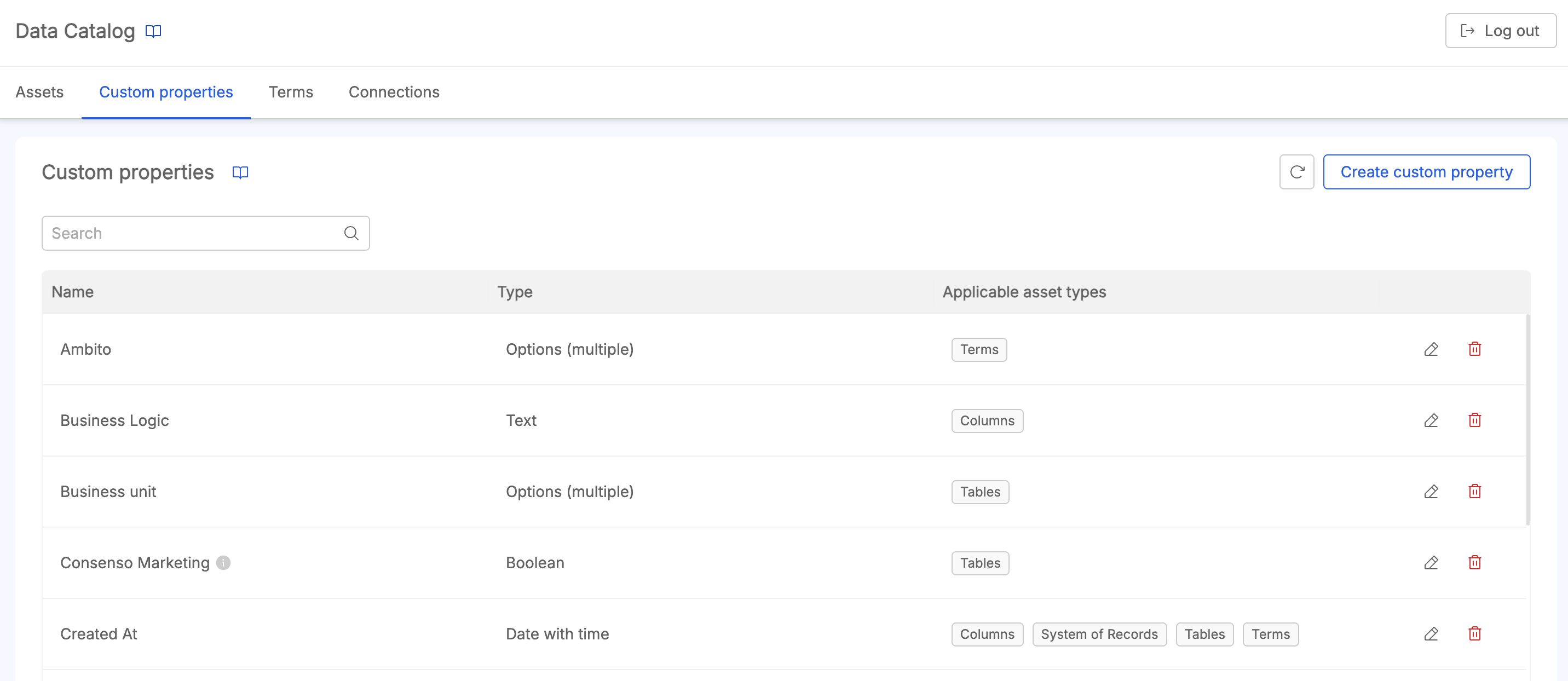Click the Text type cell
Screen dimensions: 1568x681
[521, 420]
